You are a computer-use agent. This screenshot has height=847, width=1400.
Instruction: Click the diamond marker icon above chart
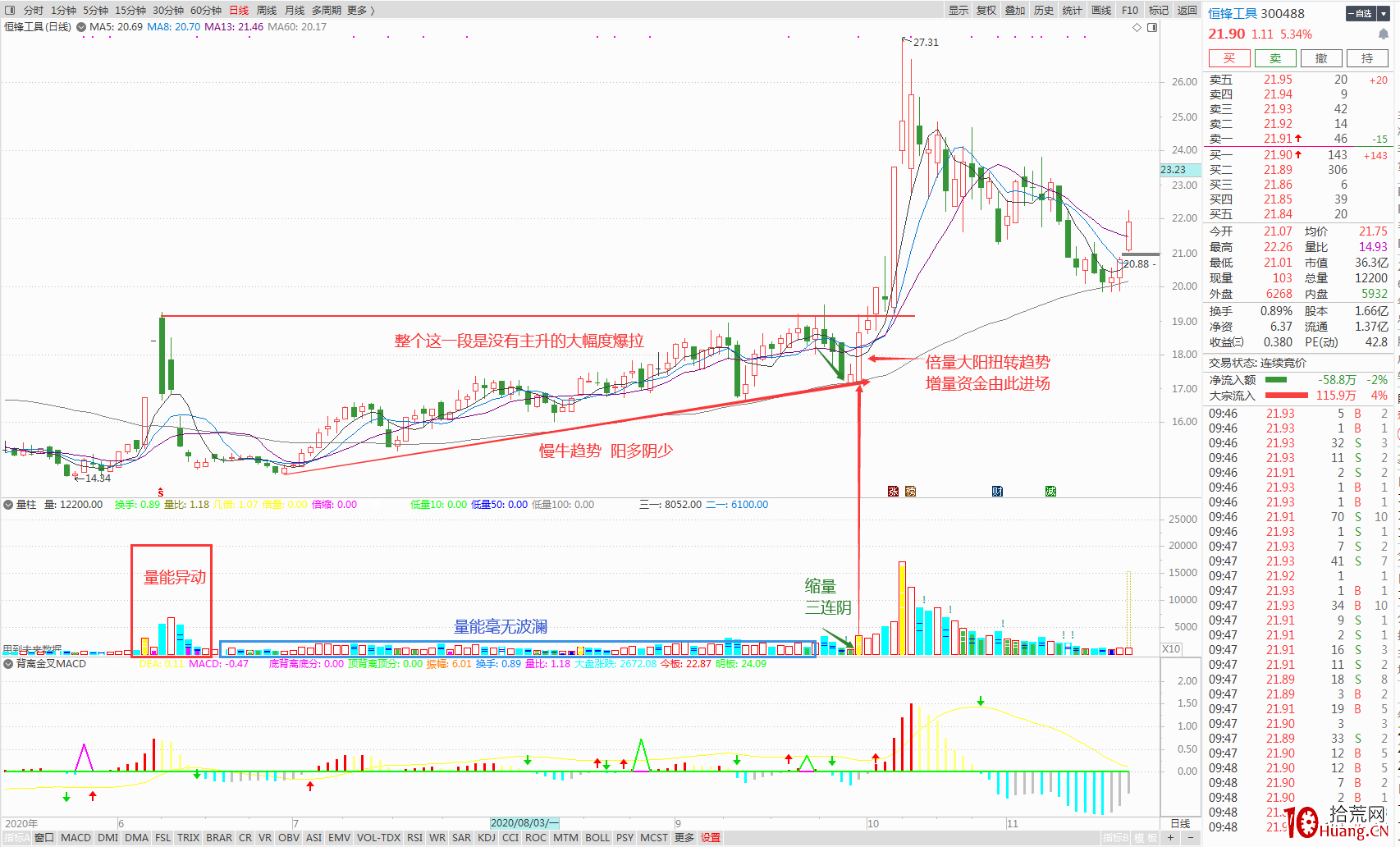(x=1137, y=27)
